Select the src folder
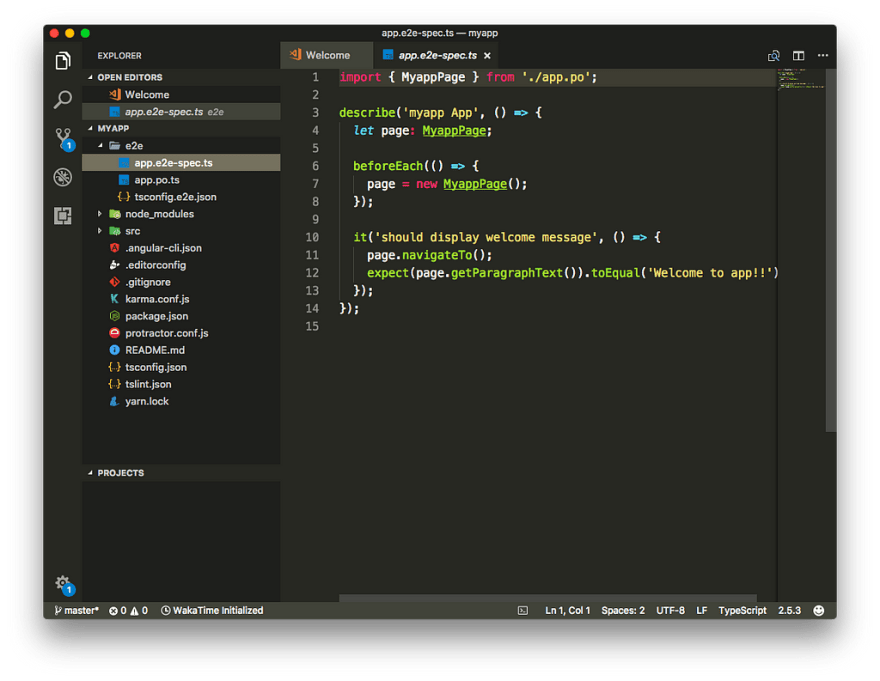 (181, 231)
